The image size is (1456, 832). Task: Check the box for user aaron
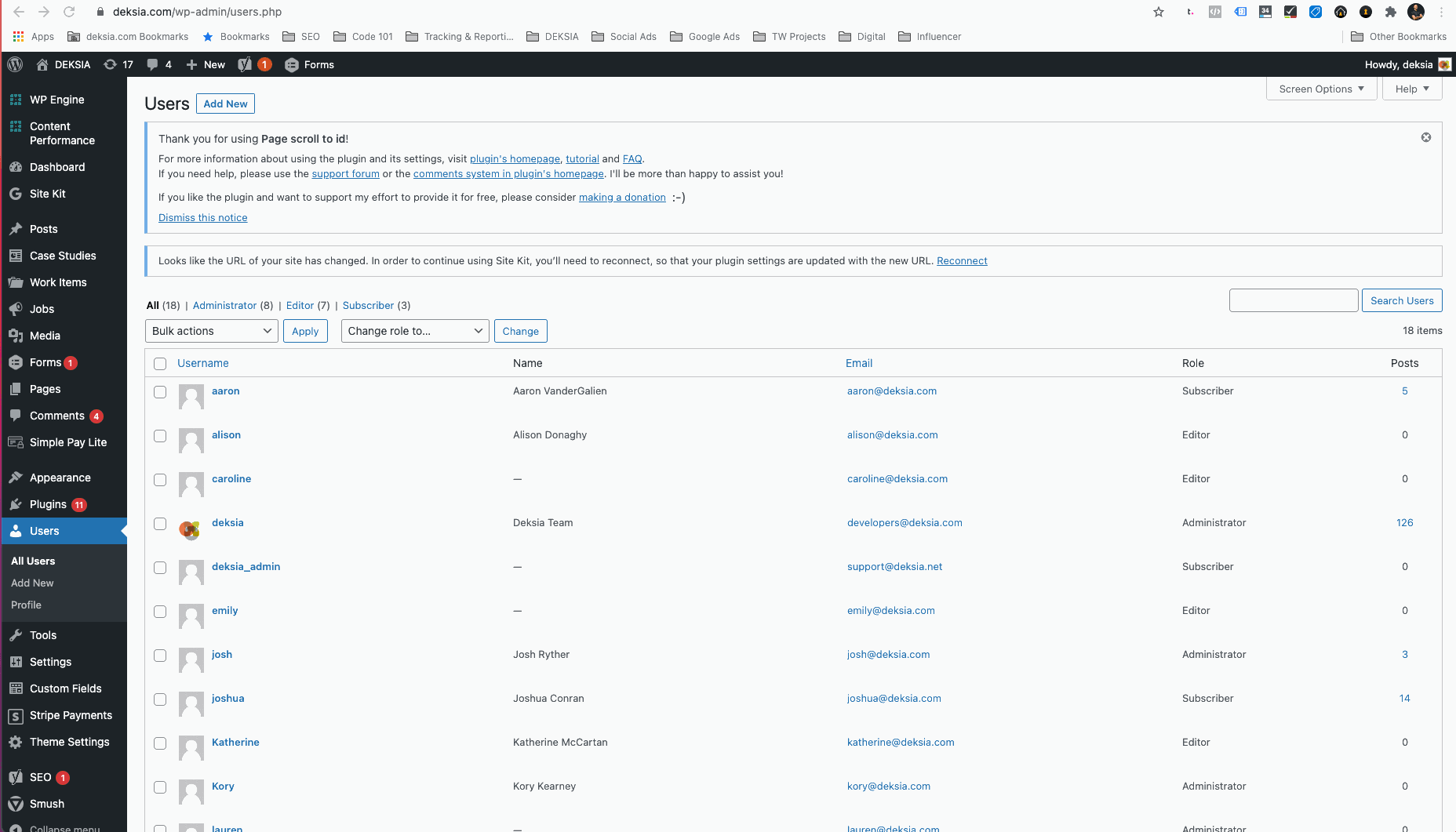point(160,392)
